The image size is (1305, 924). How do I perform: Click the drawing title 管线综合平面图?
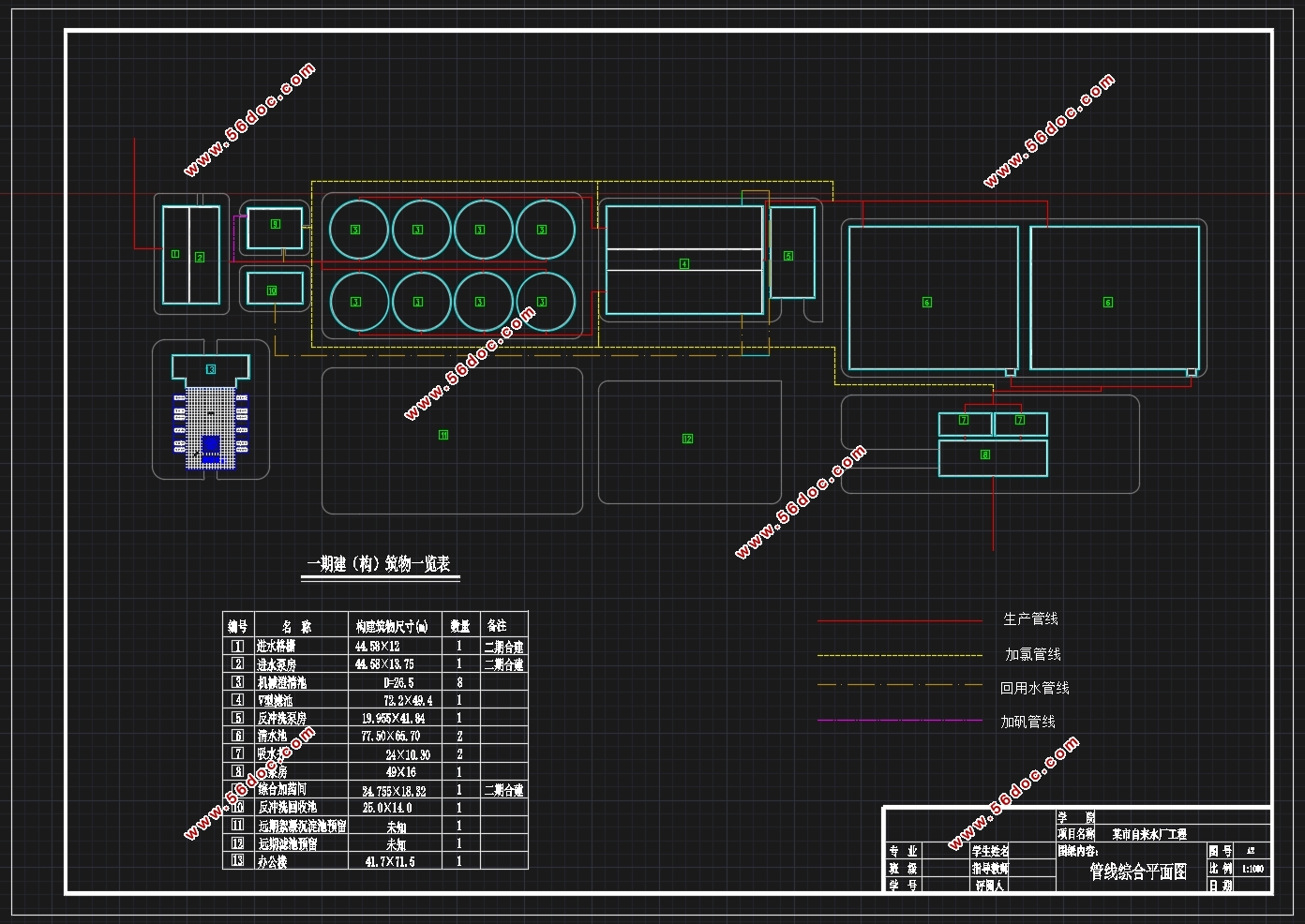tap(1138, 872)
